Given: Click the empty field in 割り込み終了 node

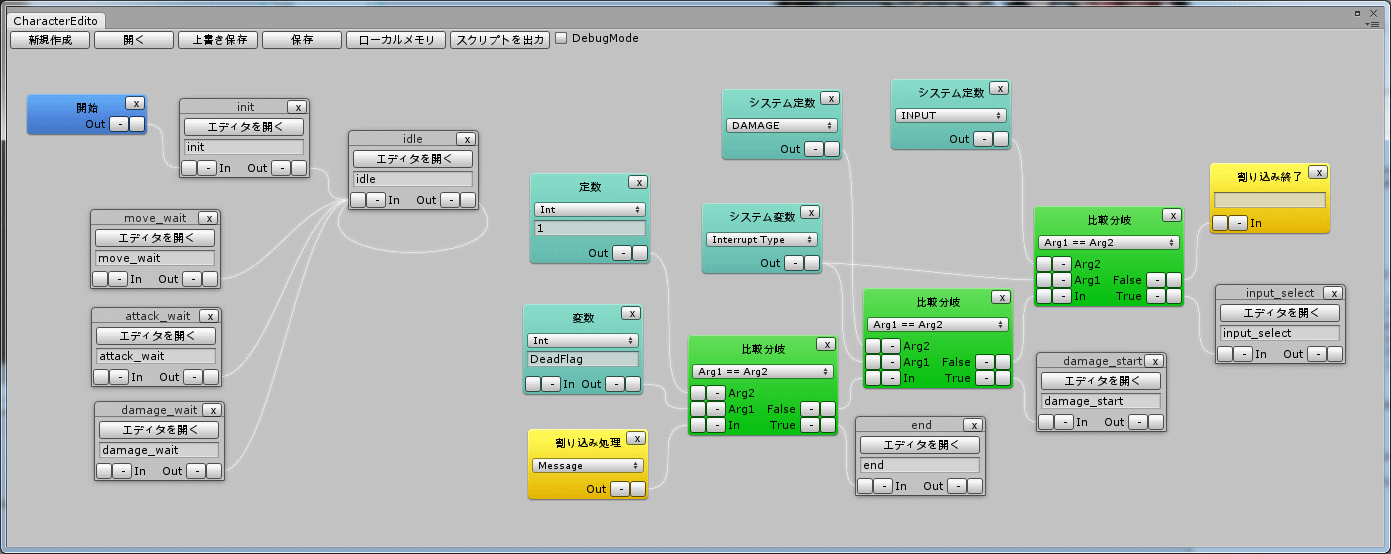Looking at the screenshot, I should [x=1270, y=200].
